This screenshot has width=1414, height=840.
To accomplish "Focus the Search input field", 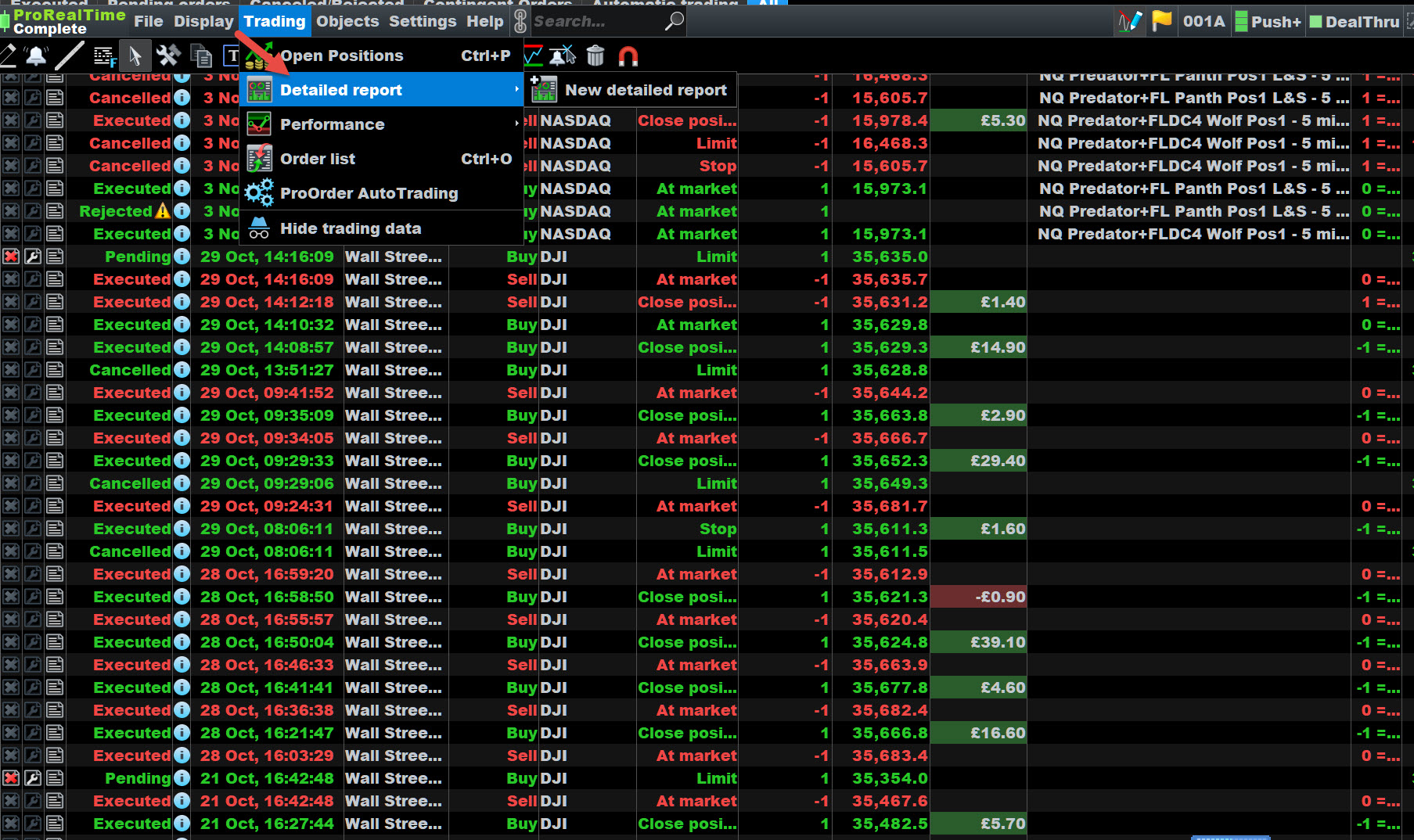I will (596, 21).
